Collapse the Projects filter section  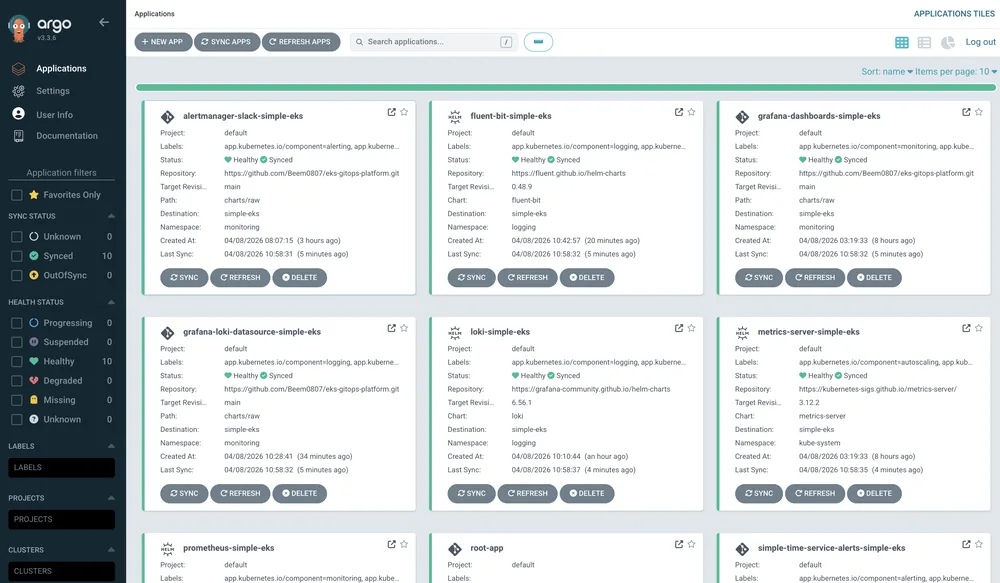pos(111,498)
